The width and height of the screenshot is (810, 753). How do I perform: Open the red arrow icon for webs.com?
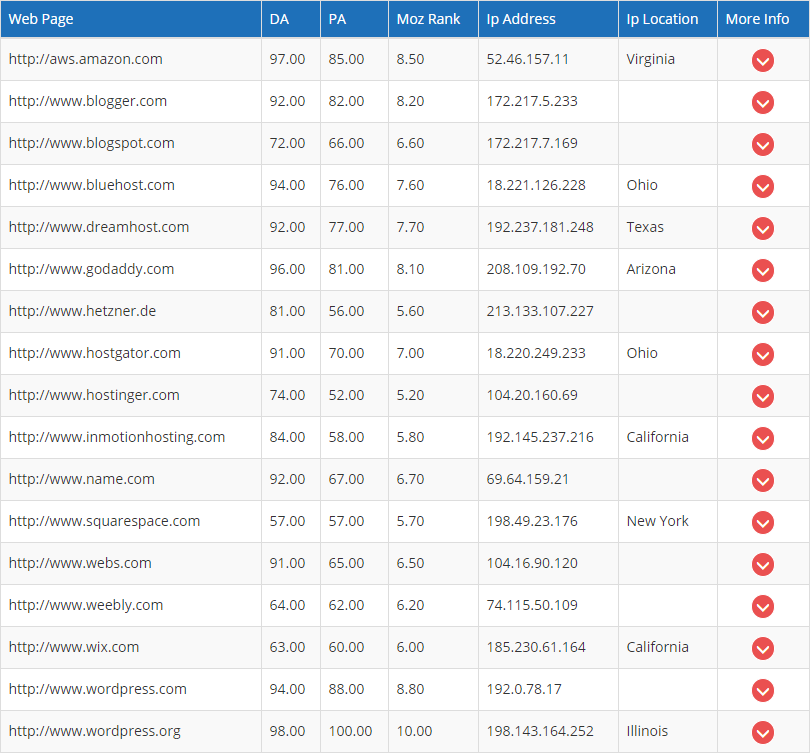click(762, 564)
